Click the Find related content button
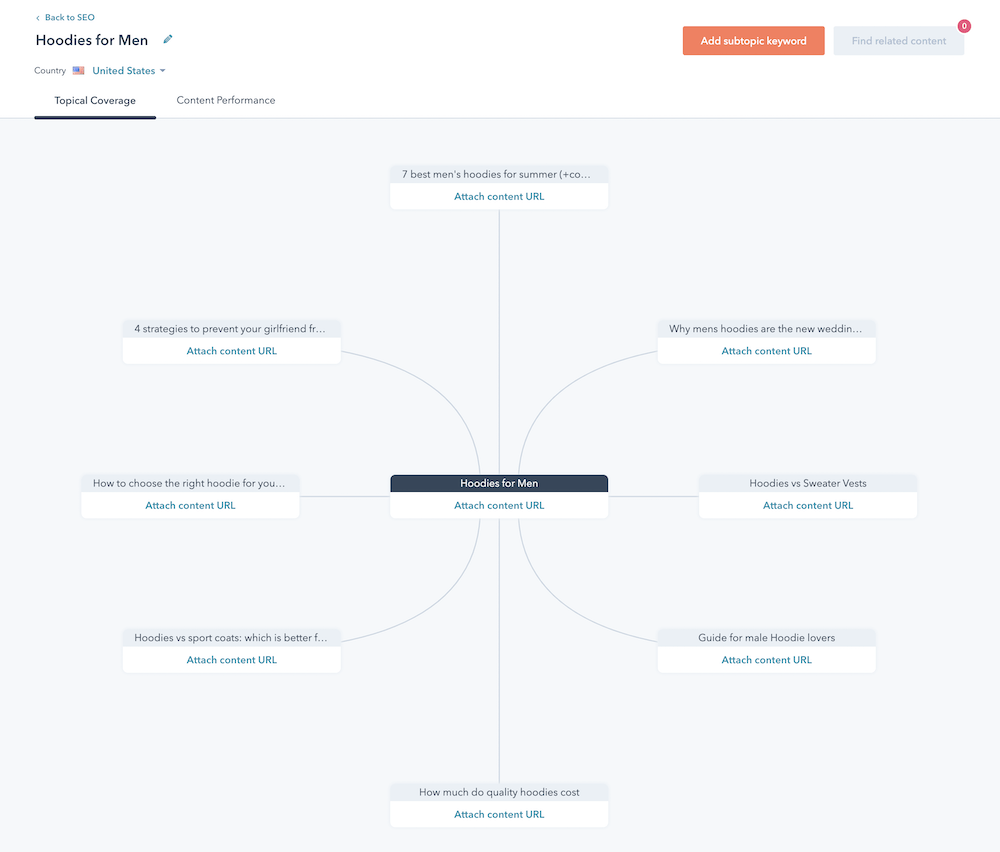The height and width of the screenshot is (852, 1000). 897,40
